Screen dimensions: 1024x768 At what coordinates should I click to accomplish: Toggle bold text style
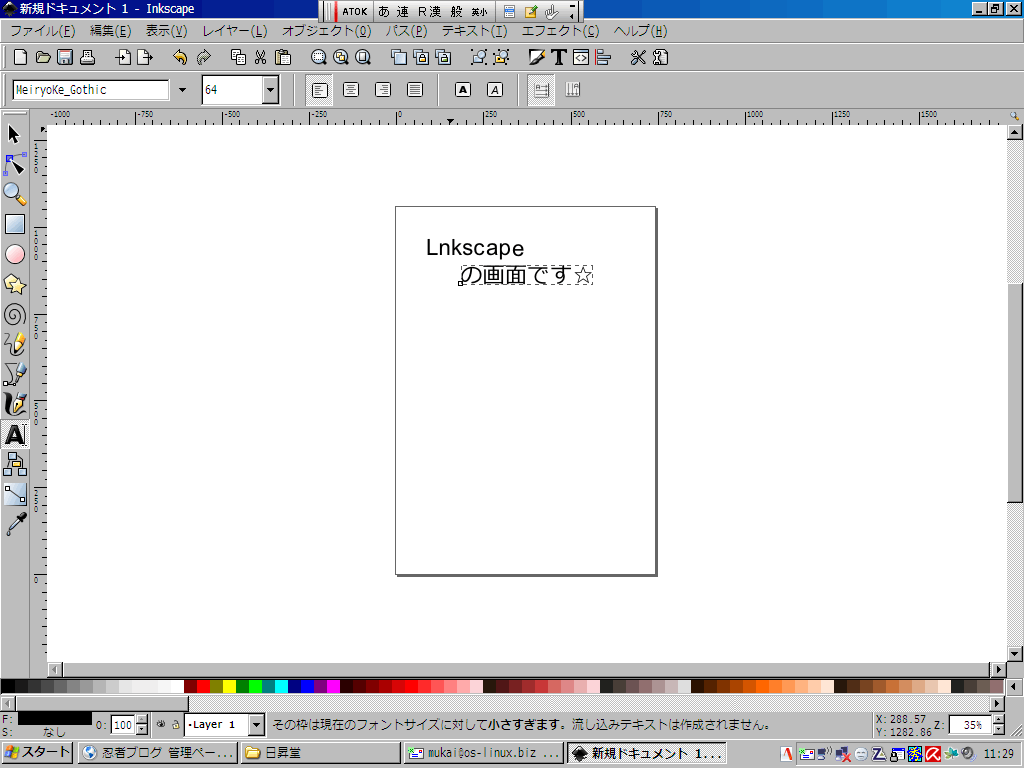coord(462,90)
